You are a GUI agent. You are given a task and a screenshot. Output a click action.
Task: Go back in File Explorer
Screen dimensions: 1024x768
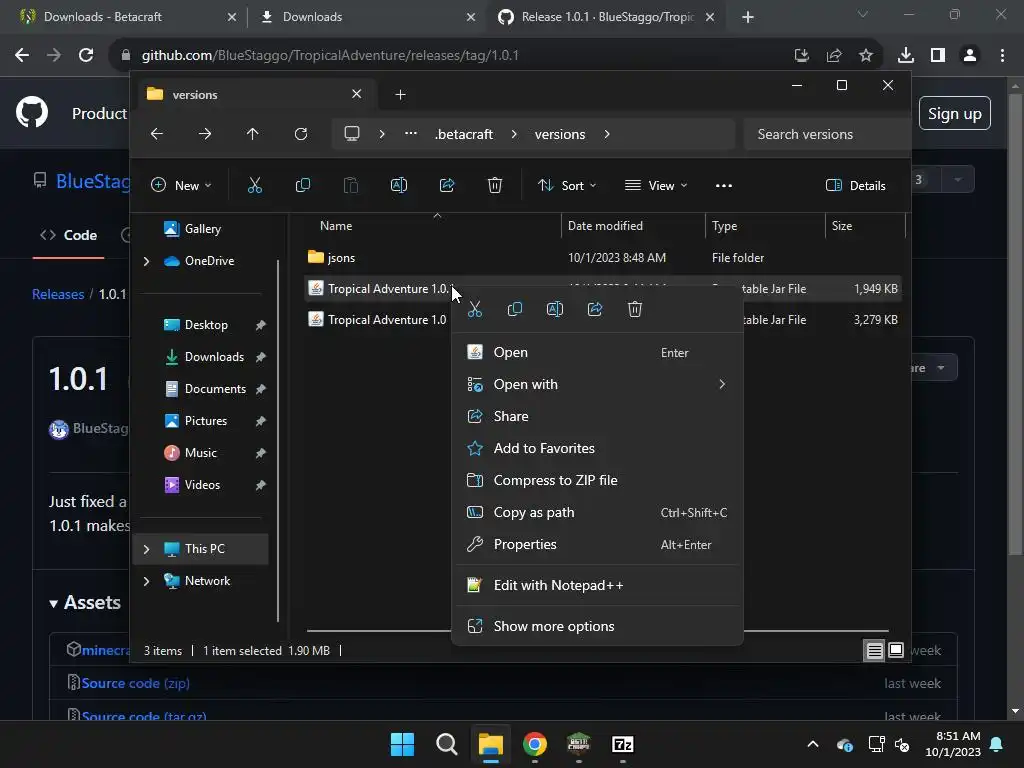[x=157, y=134]
